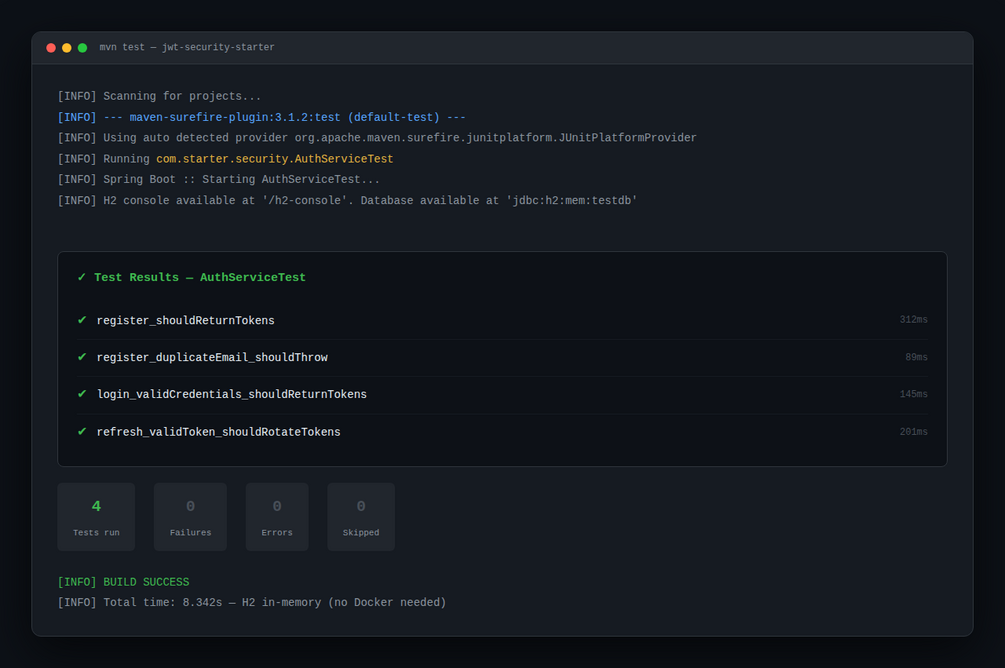
Task: Click the H2 console available log line
Action: (347, 201)
